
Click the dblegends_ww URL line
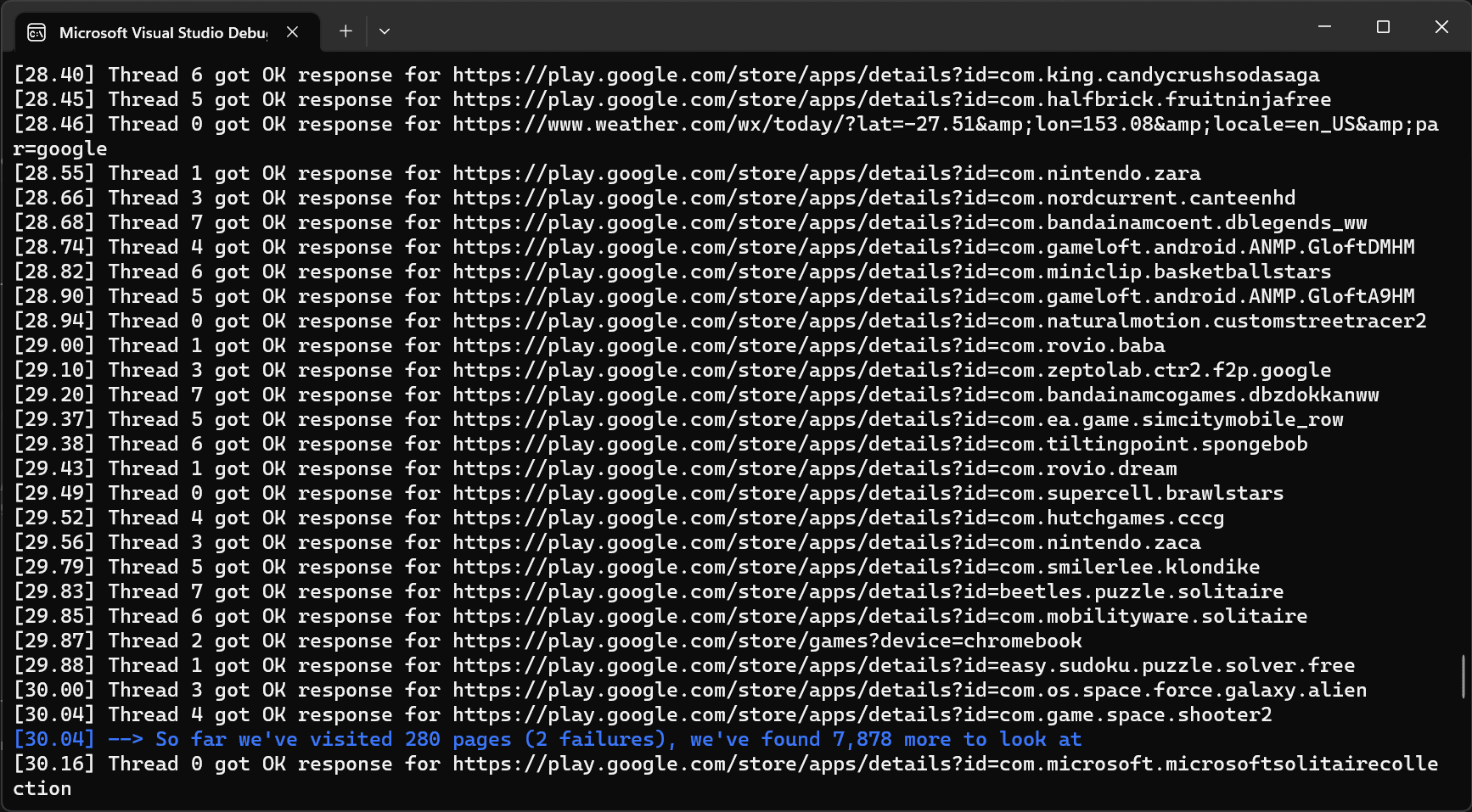pos(690,222)
